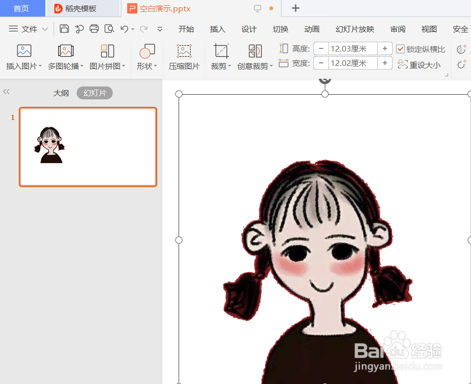Click the new tab plus button
The image size is (471, 384).
(295, 8)
